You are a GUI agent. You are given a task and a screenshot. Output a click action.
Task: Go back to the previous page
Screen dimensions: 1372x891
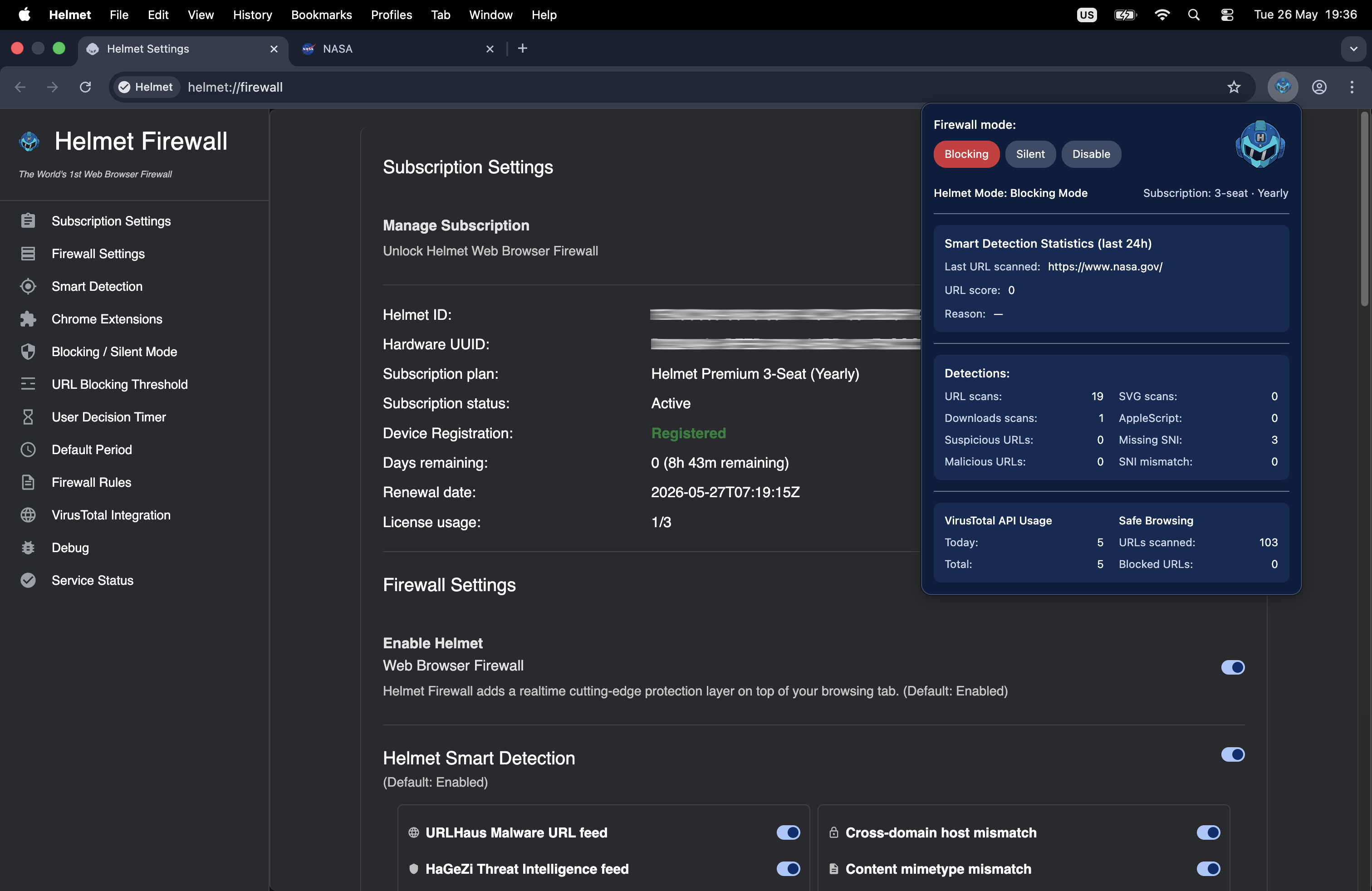tap(20, 87)
